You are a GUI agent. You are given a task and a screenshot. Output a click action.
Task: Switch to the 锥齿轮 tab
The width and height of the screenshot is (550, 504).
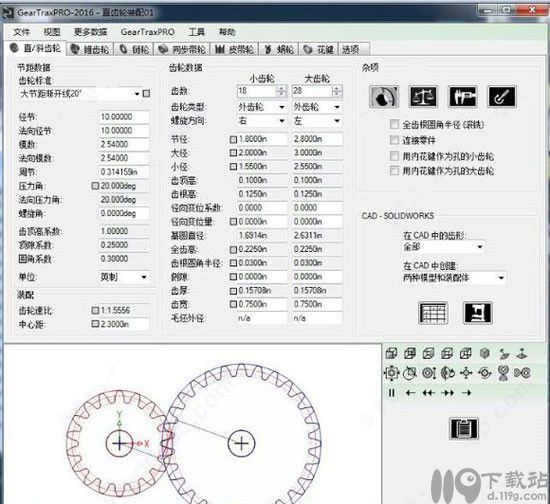coord(90,49)
